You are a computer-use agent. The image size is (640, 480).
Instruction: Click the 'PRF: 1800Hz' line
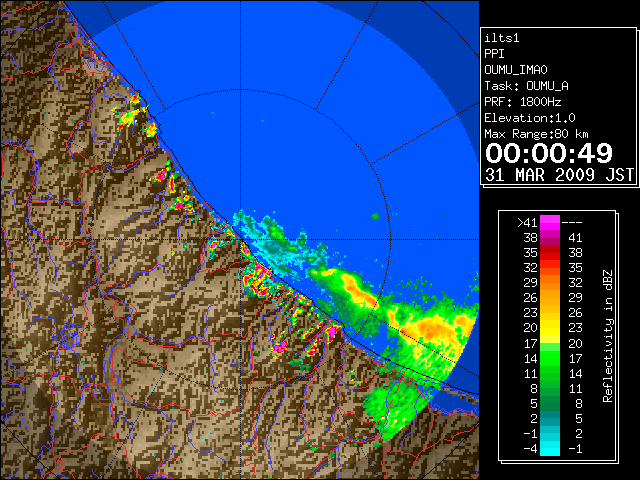[523, 102]
